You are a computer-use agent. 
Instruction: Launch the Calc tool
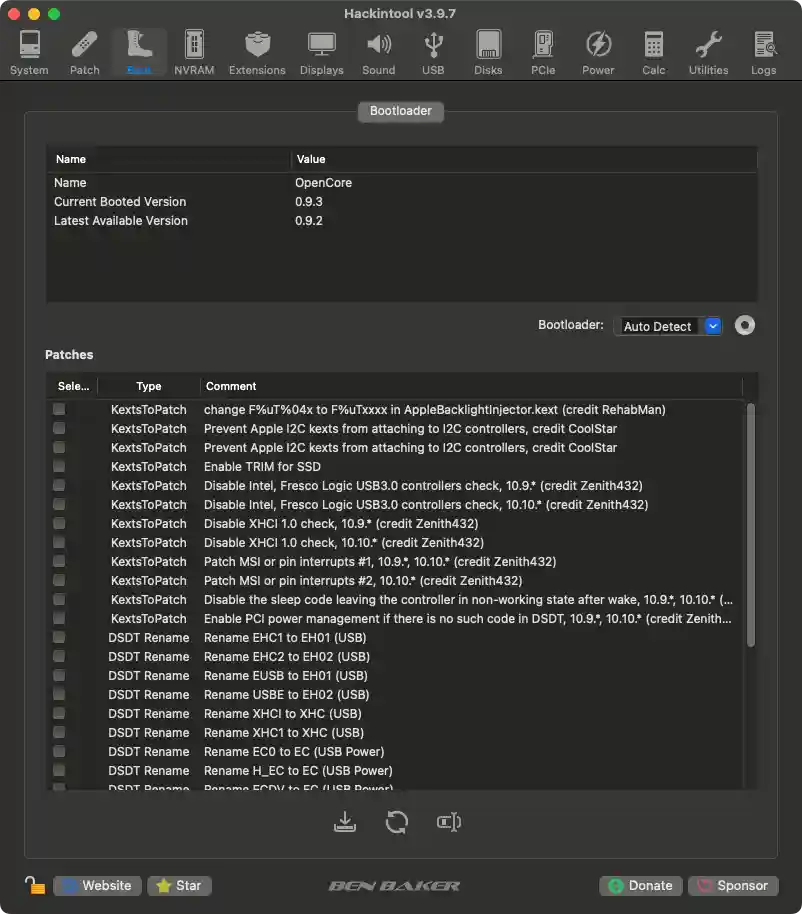coord(653,50)
